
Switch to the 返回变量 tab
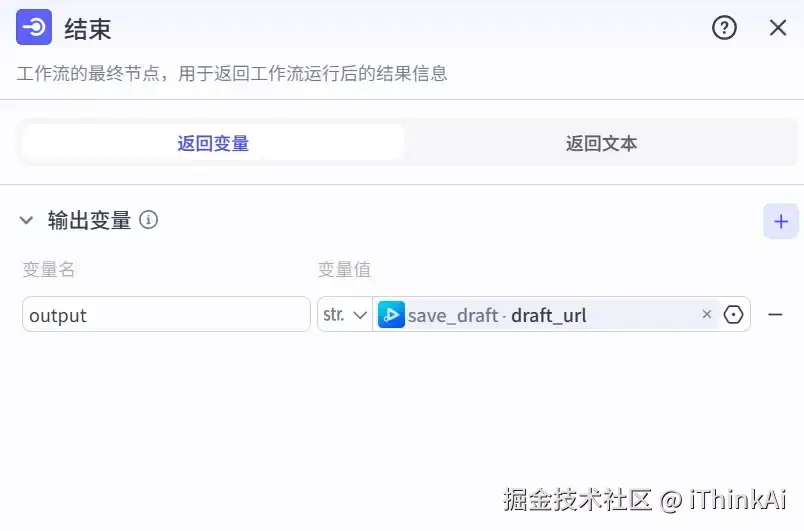point(213,143)
